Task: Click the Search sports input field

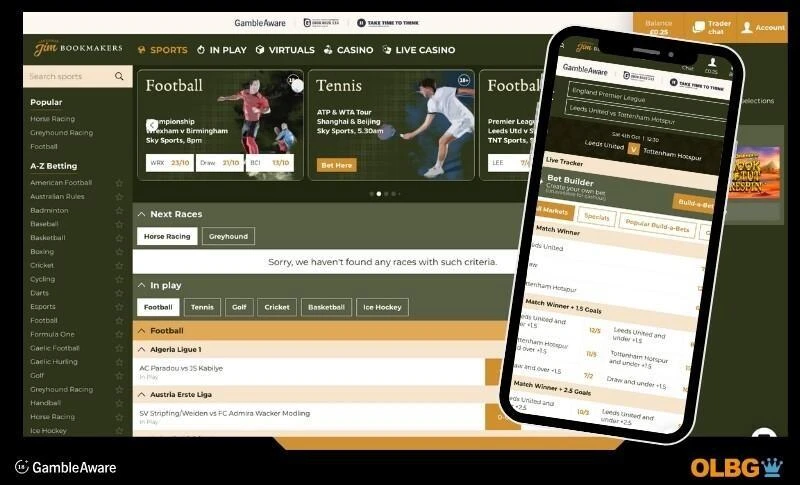Action: [68, 76]
